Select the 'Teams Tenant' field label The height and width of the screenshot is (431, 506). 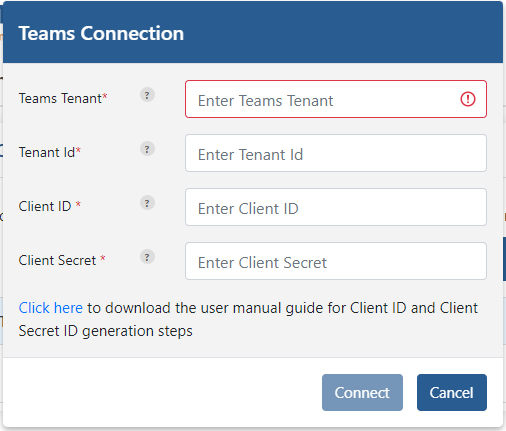tap(63, 98)
